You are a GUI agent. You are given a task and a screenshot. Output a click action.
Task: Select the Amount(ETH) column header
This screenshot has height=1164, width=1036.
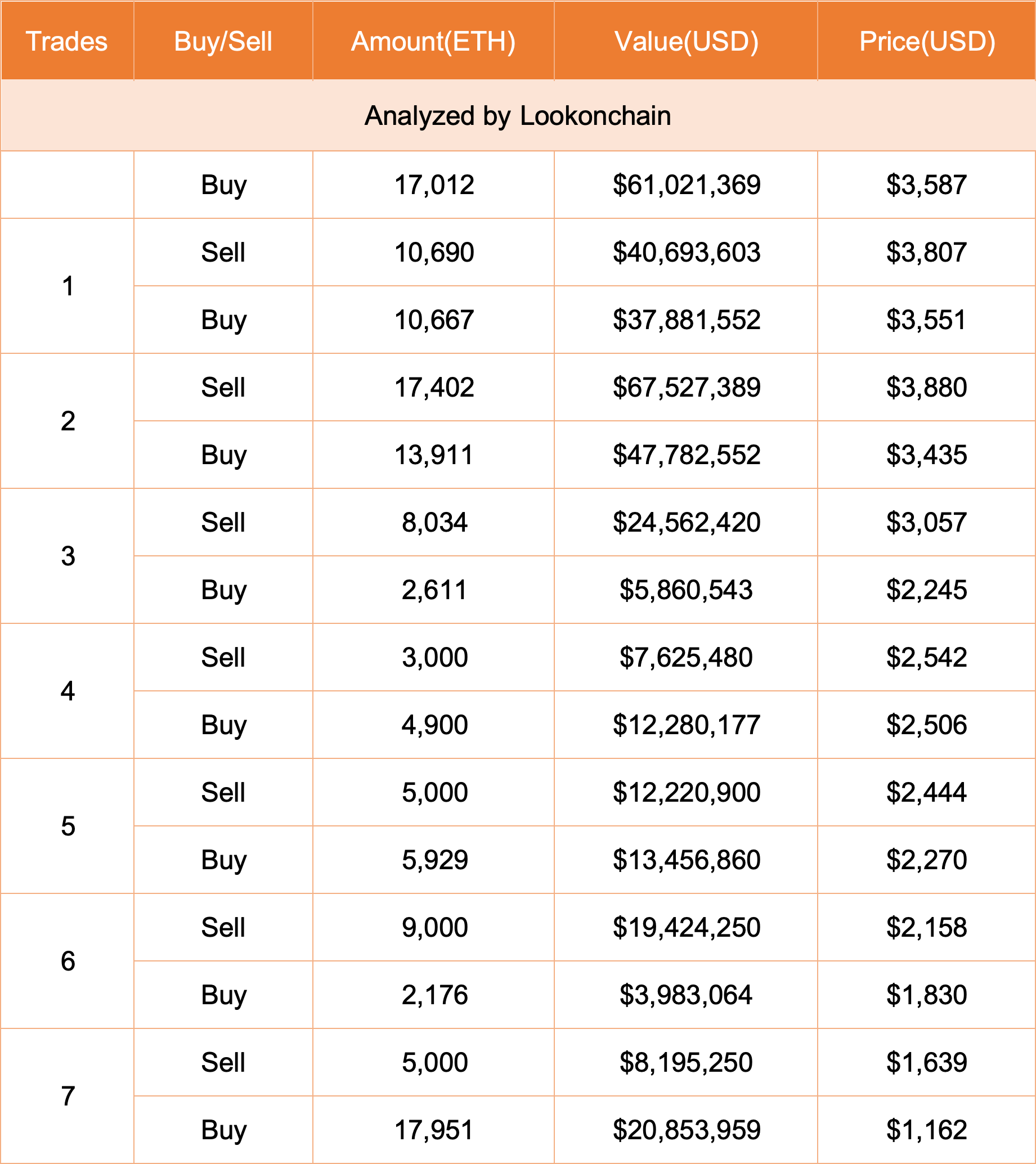pos(433,41)
